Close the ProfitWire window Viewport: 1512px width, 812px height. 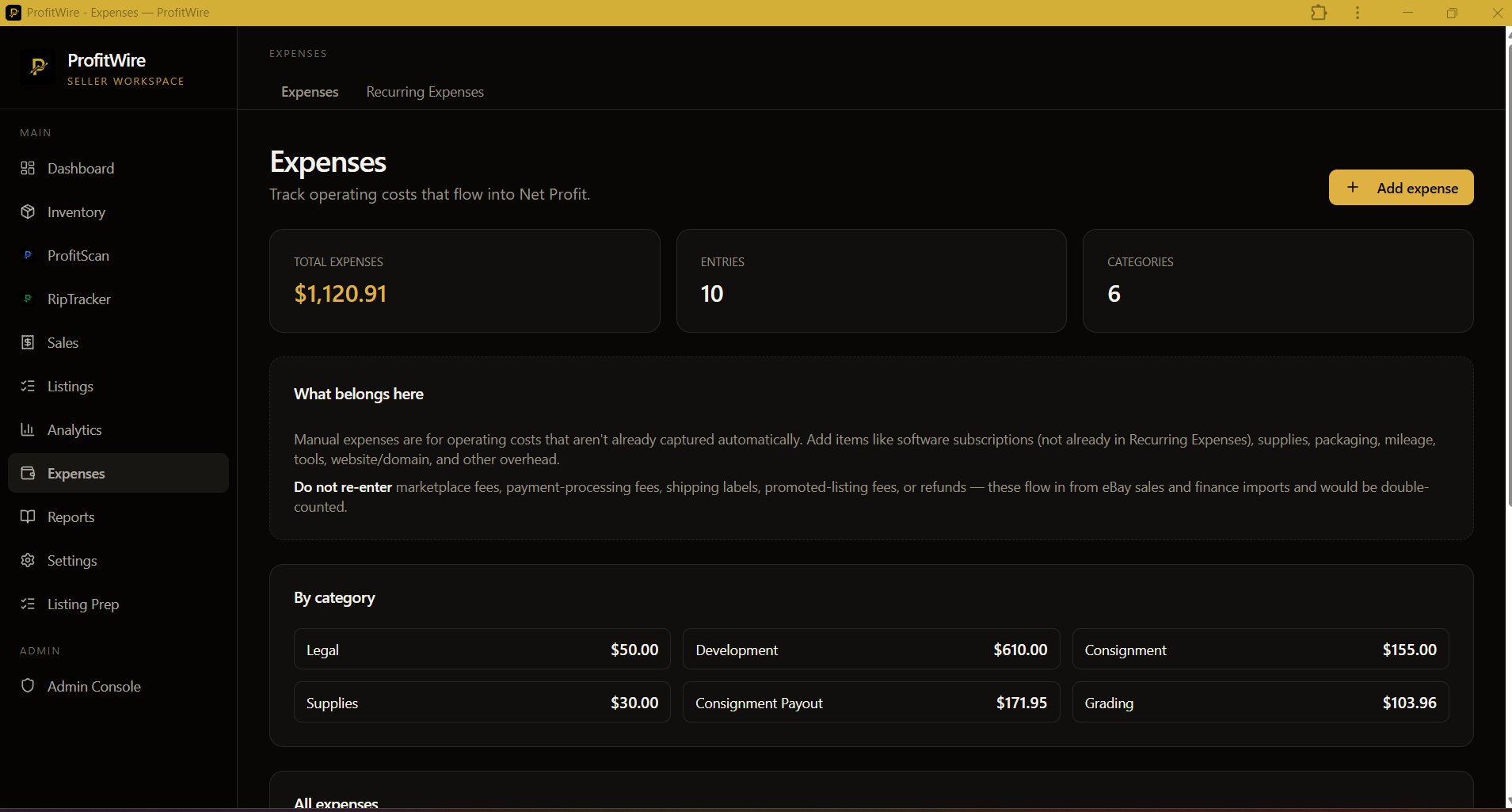point(1497,13)
